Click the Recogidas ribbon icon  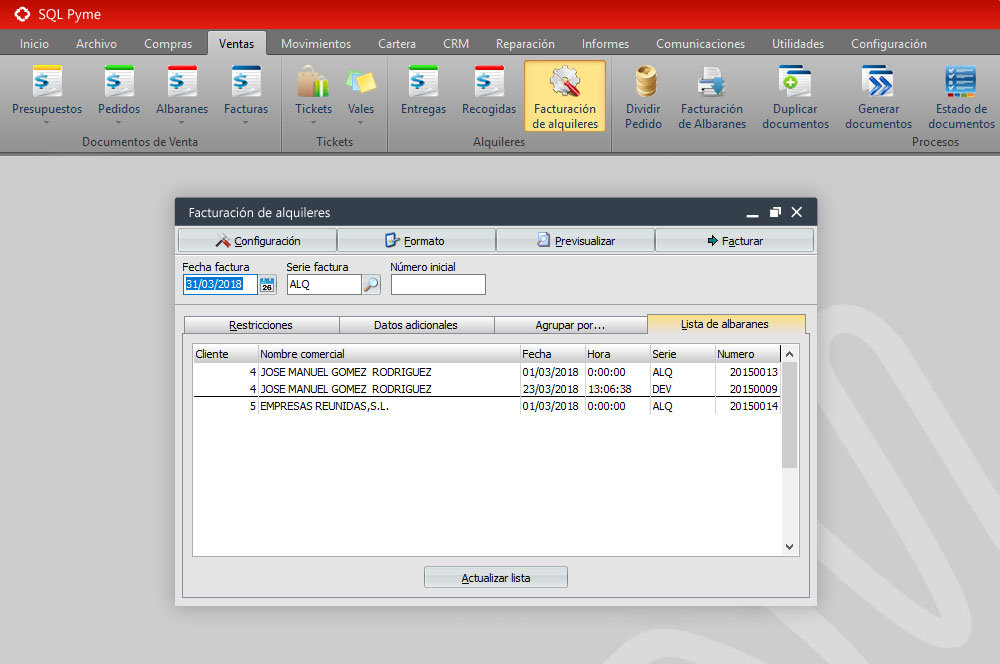[489, 91]
